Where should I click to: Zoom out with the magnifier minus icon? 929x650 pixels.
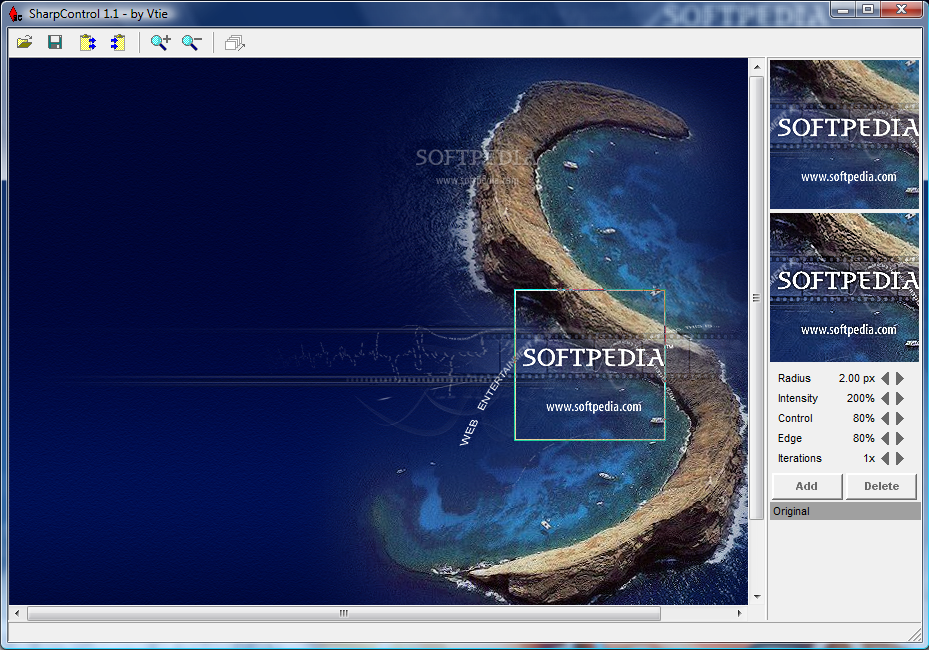point(191,43)
